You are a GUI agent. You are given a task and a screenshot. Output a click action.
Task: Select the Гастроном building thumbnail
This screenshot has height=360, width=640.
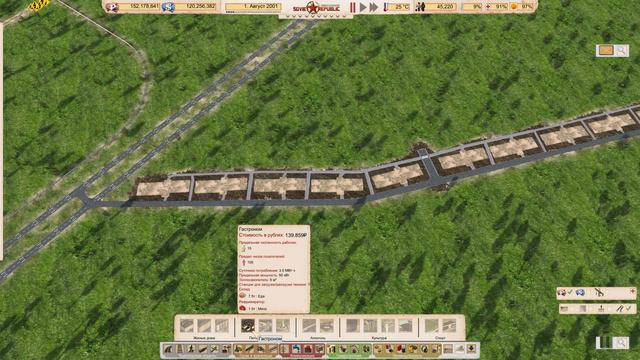point(248,326)
